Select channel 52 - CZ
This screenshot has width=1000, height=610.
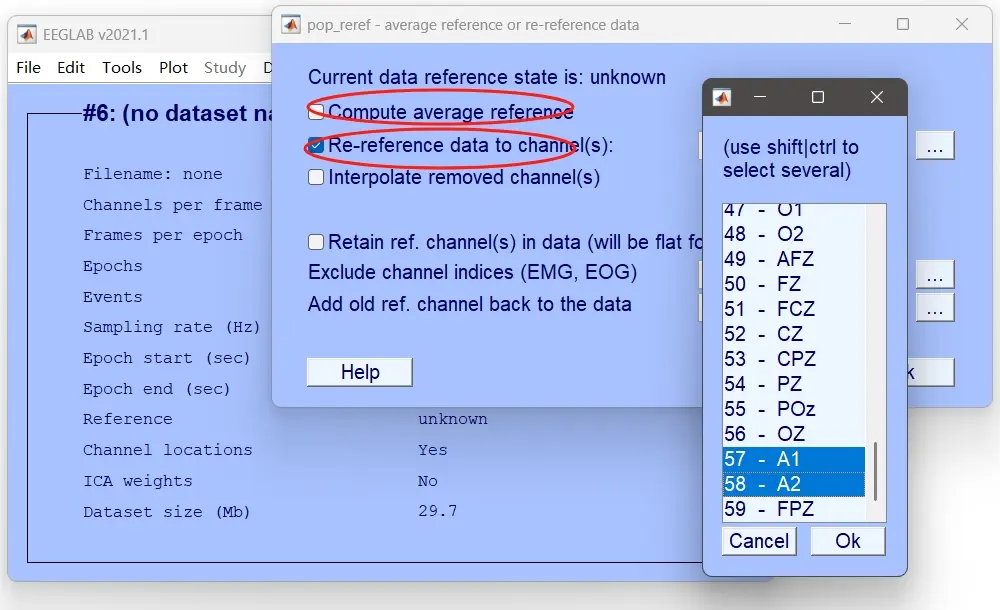click(793, 334)
